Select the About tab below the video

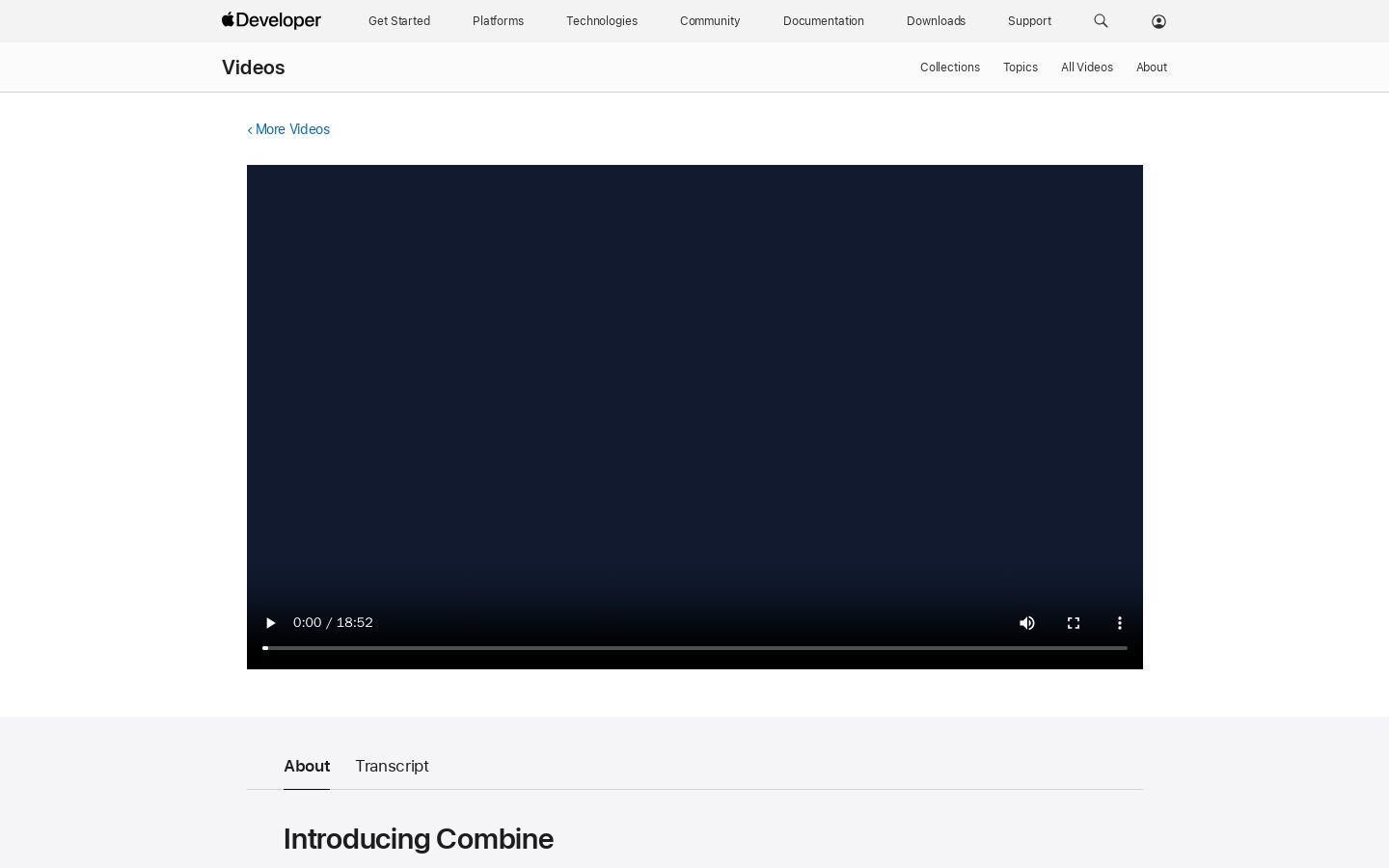(307, 766)
